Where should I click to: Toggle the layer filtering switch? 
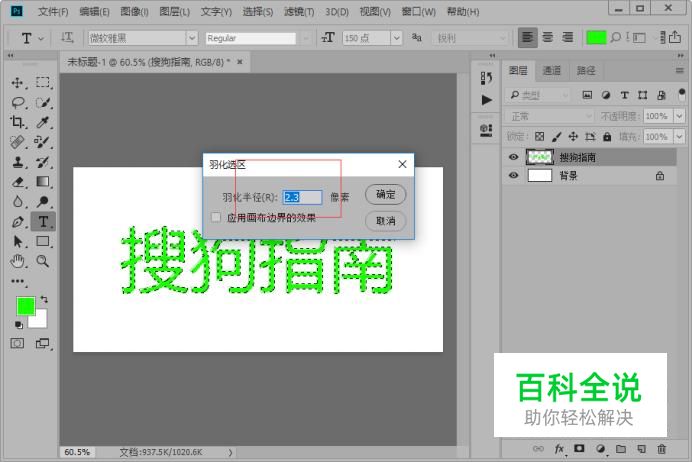click(x=682, y=94)
